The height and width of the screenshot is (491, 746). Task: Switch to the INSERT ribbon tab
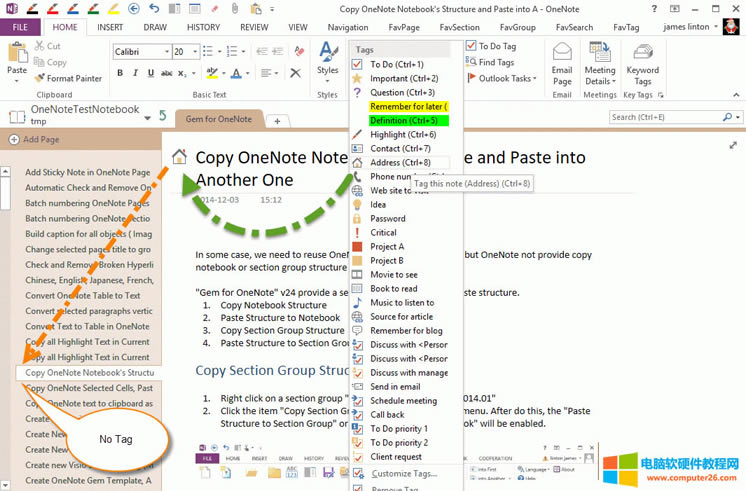[x=111, y=27]
